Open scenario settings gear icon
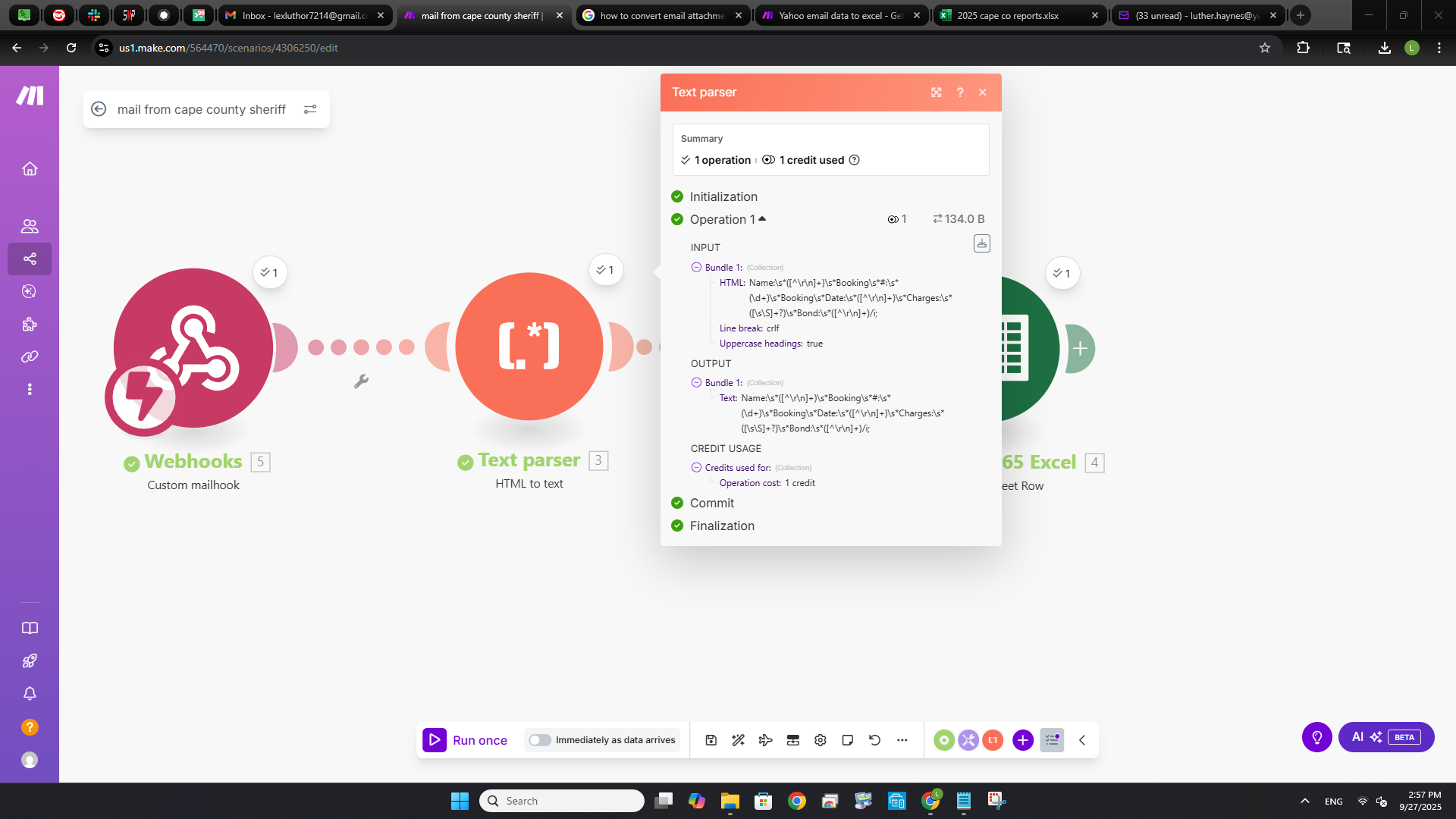This screenshot has height=819, width=1456. (820, 740)
